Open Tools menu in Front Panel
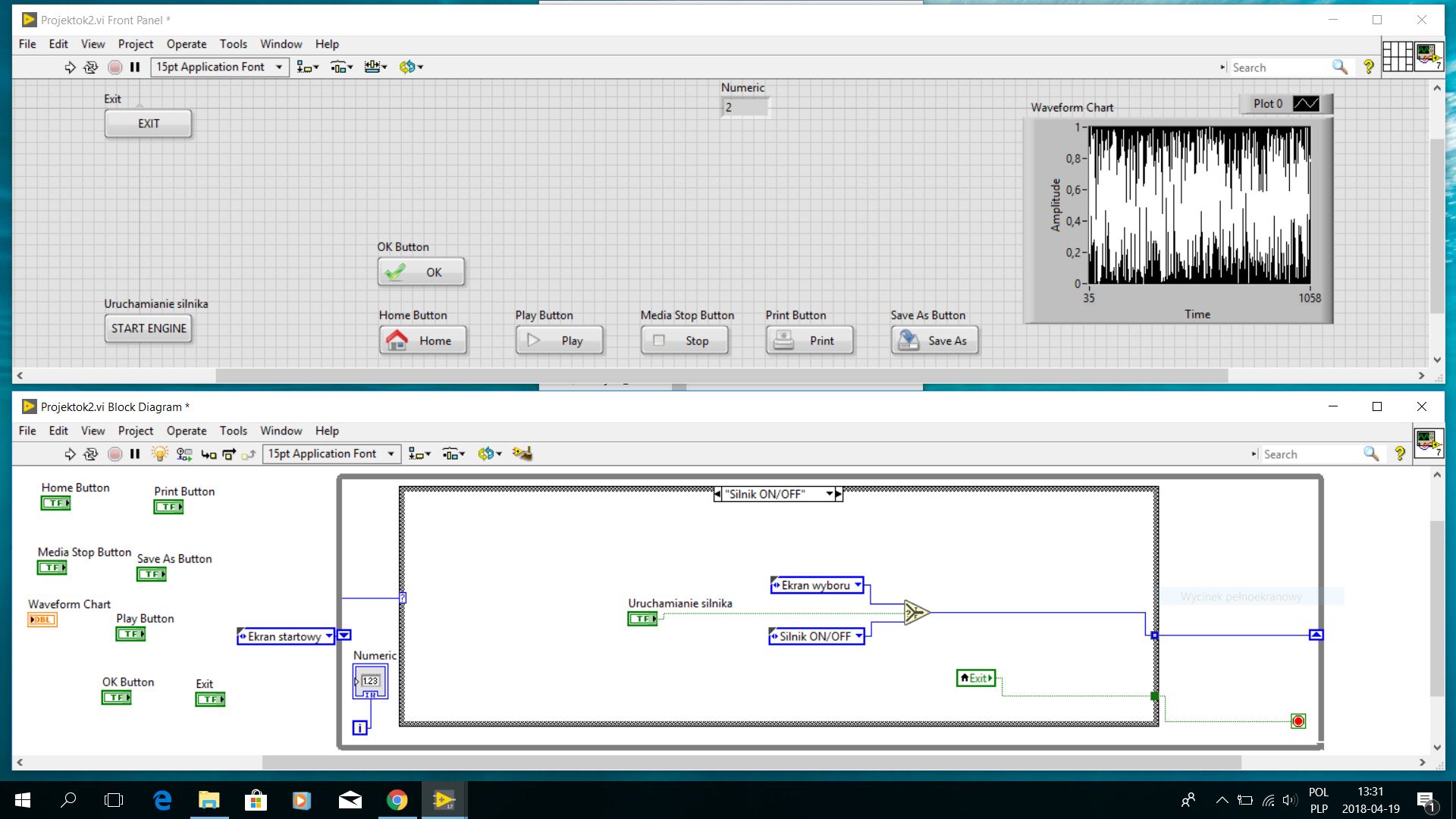Screen dimensions: 1456x819 [234, 44]
